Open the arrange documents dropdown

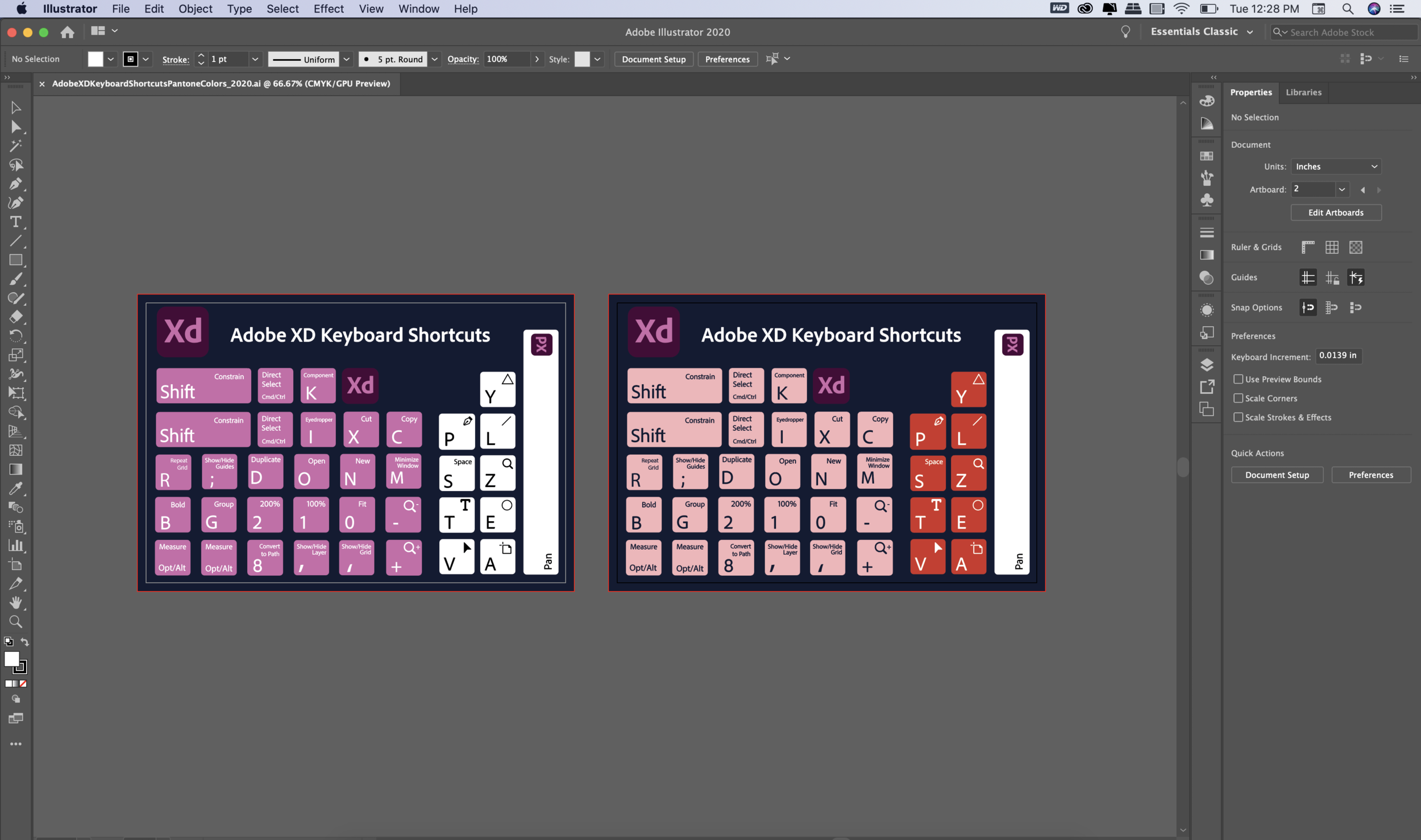[104, 31]
